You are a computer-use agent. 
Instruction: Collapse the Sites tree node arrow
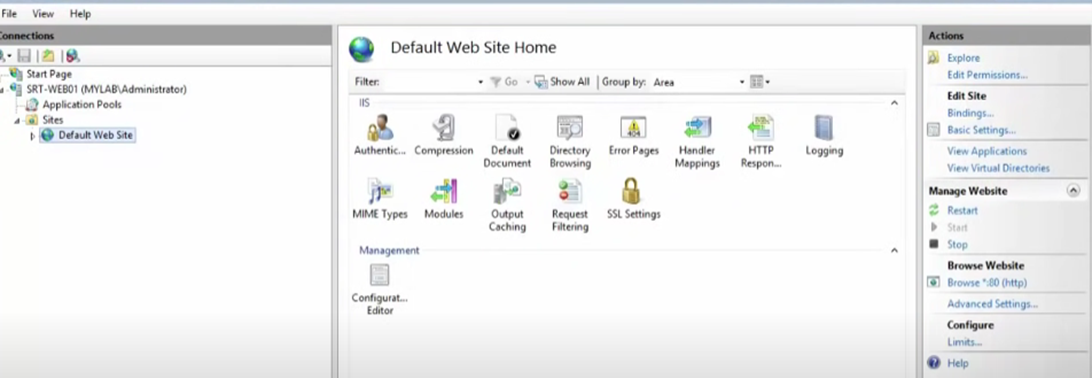coord(17,120)
